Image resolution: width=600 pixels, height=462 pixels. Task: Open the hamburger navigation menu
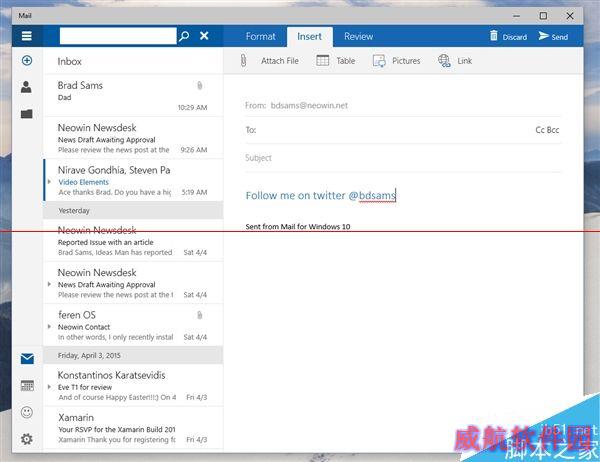(26, 36)
